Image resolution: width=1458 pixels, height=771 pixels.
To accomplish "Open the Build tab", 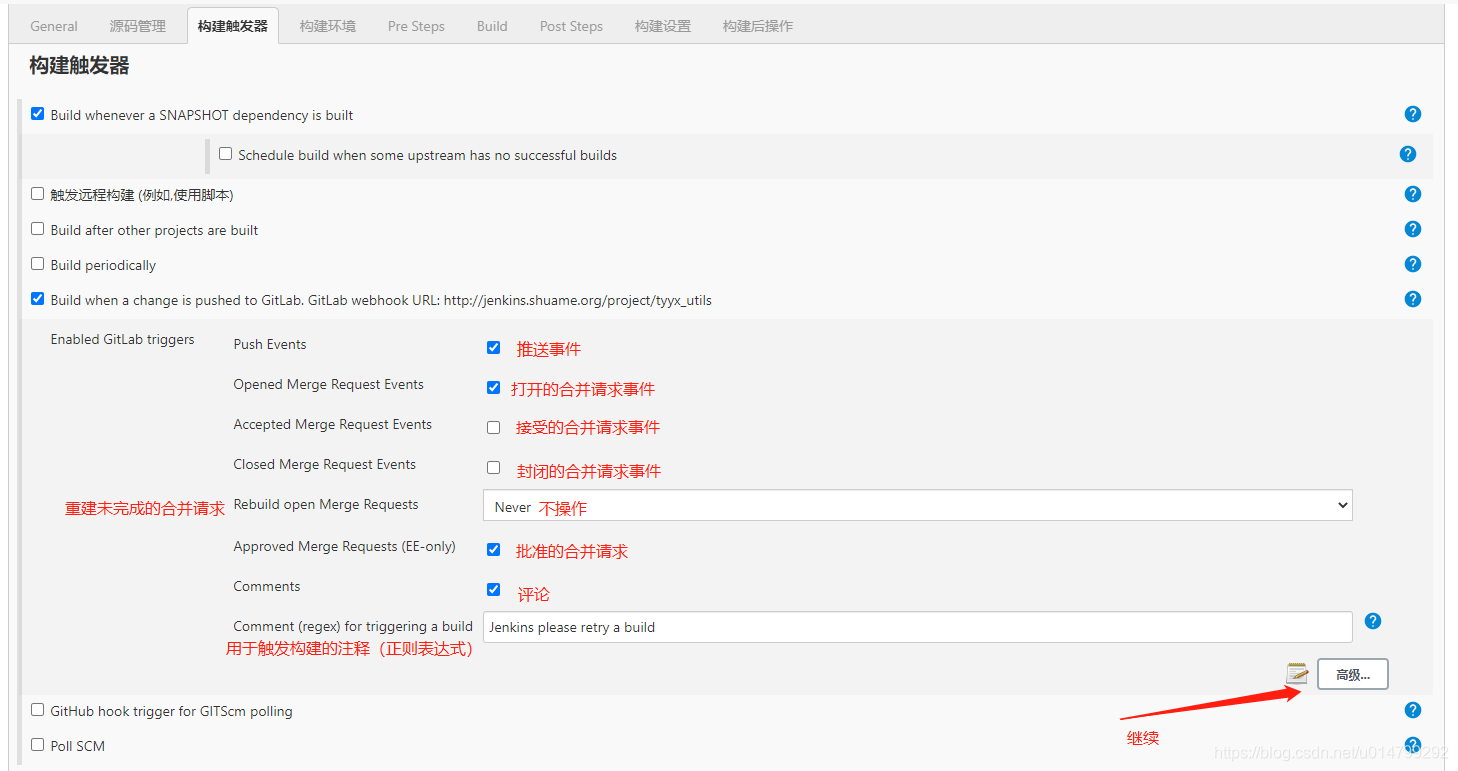I will pyautogui.click(x=492, y=26).
